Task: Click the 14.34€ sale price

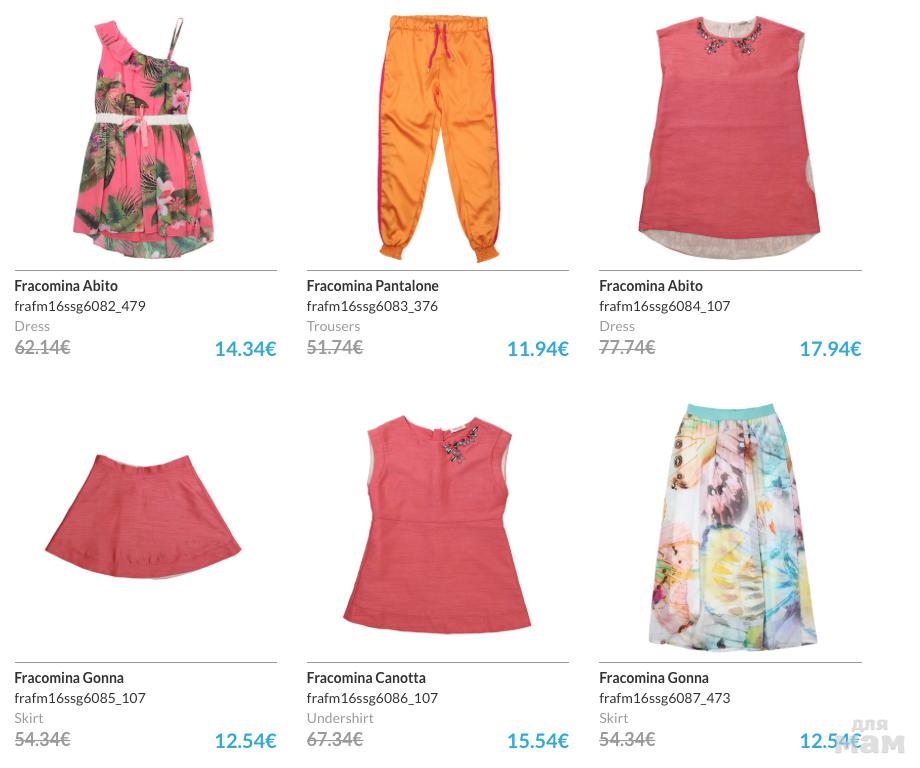Action: coord(245,349)
